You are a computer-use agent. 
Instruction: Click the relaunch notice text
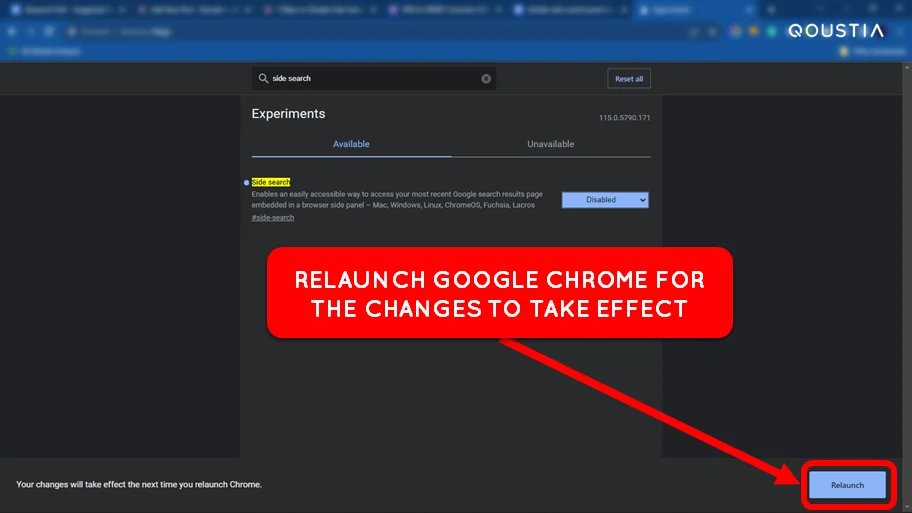(x=139, y=484)
